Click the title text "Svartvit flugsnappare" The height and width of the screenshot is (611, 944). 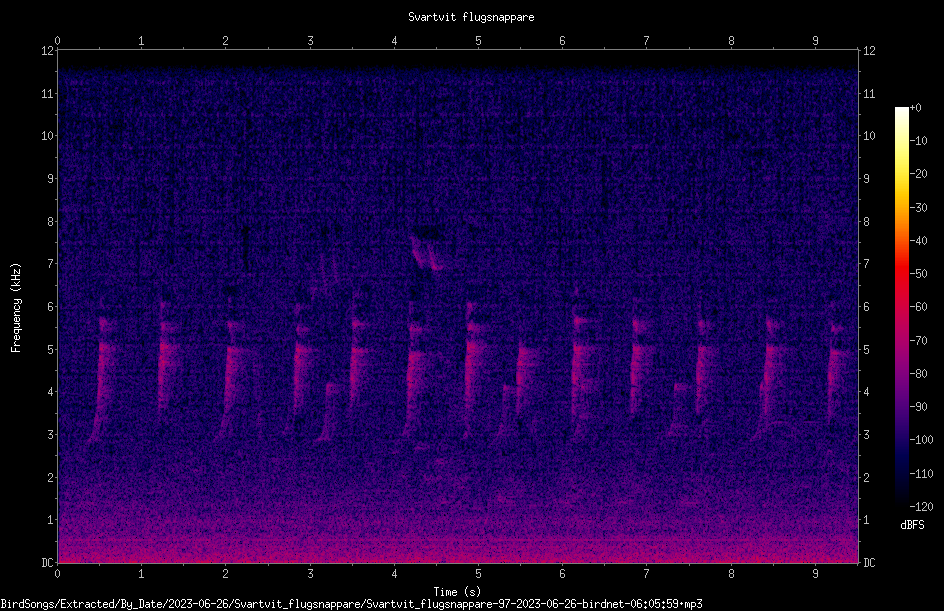[471, 17]
